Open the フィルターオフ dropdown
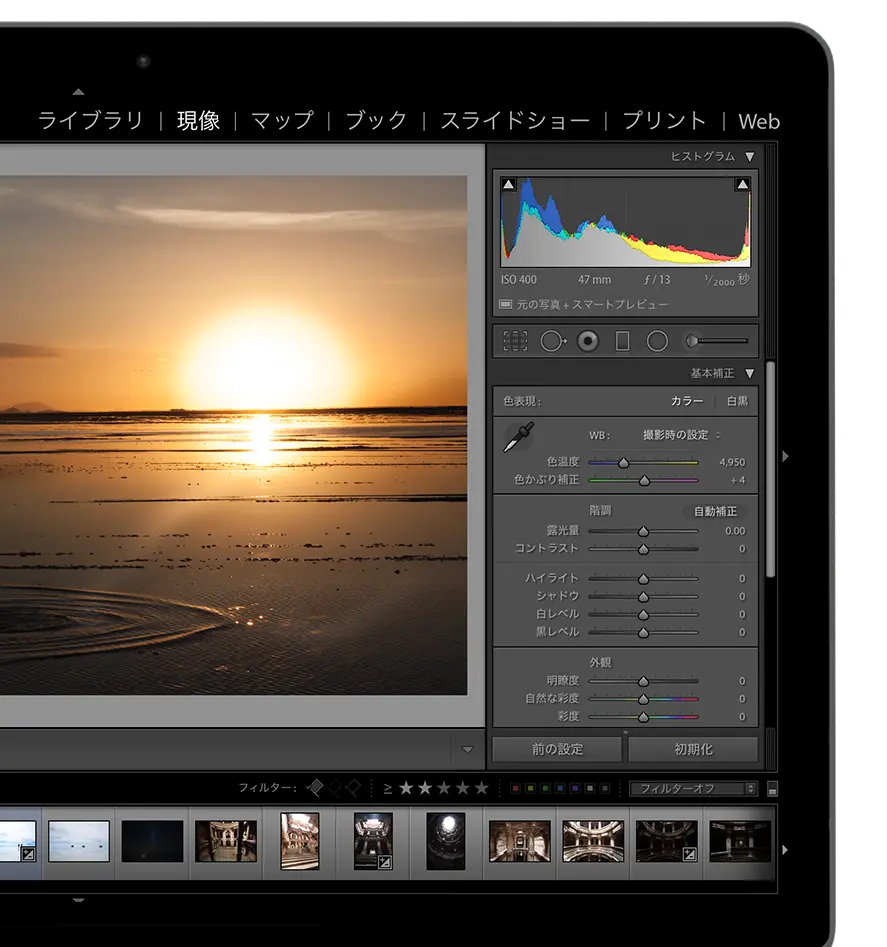887x947 pixels. 693,789
